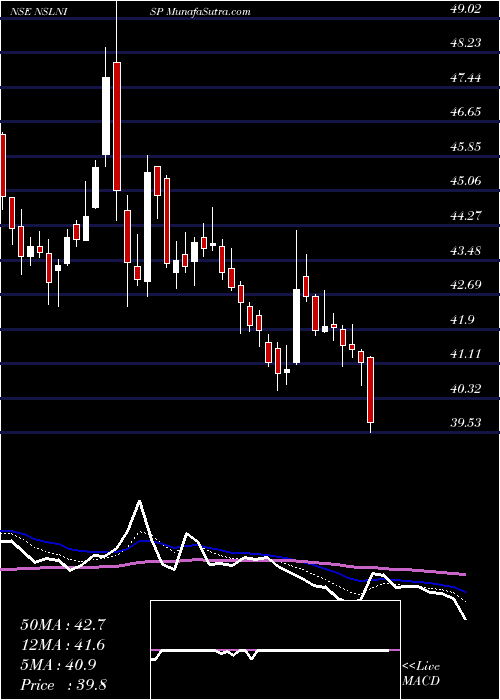This screenshot has height=700, width=500.
Task: Click the 42.69 price axis label
Action: (466, 285)
